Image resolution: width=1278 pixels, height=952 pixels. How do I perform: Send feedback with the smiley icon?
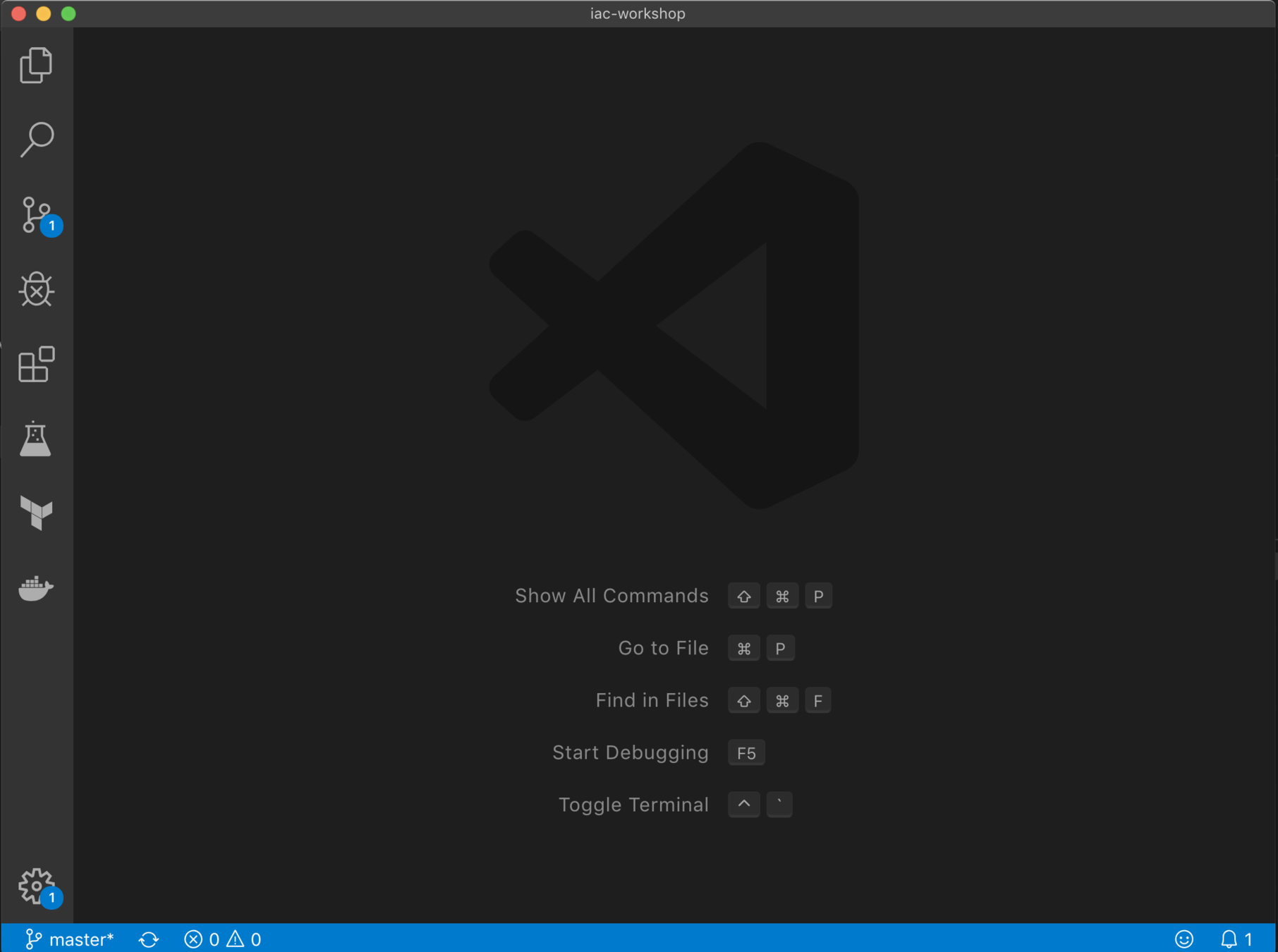point(1184,939)
